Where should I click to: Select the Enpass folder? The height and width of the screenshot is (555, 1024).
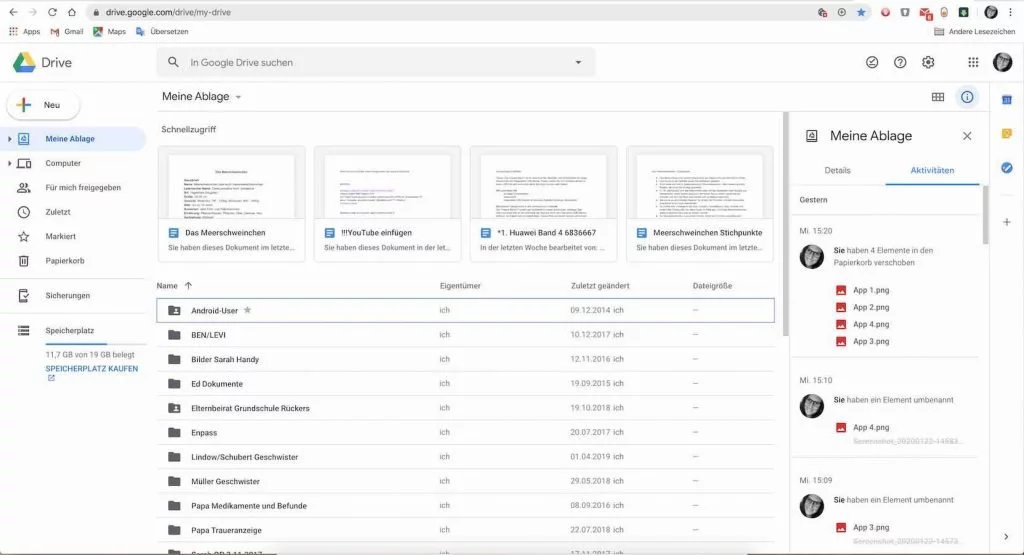[x=466, y=432]
